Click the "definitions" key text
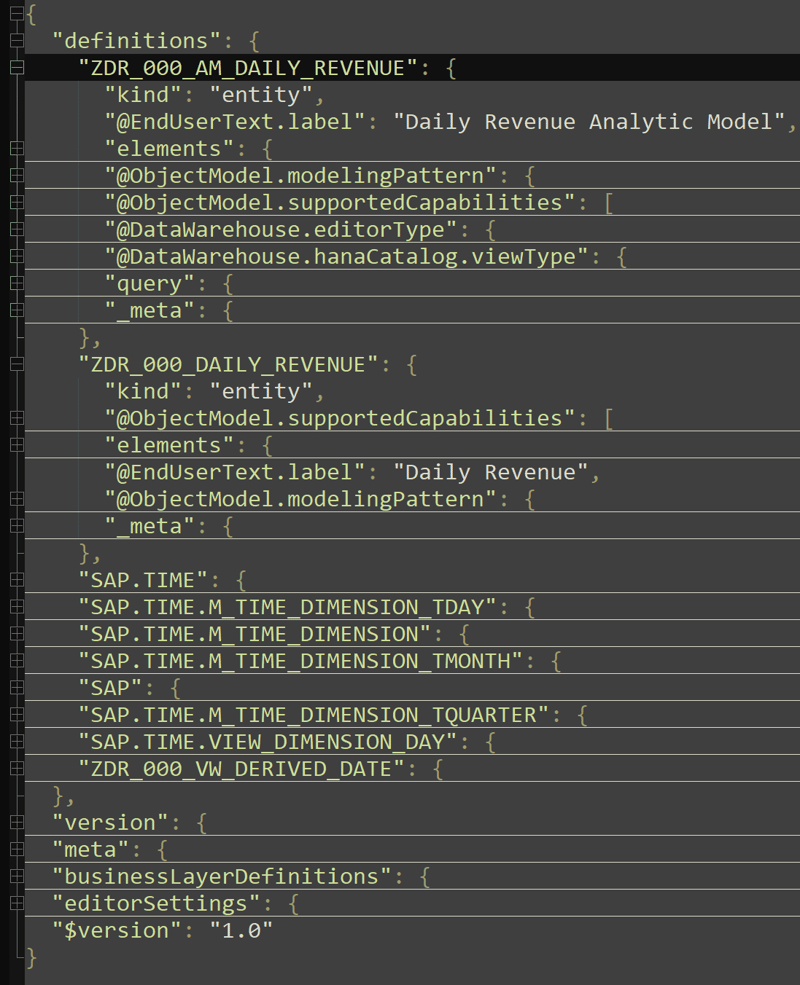 click(136, 41)
